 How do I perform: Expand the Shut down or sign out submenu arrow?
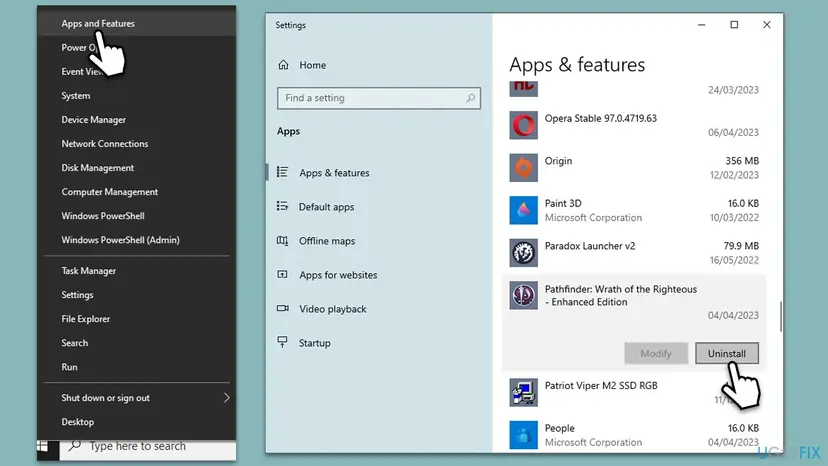click(227, 398)
